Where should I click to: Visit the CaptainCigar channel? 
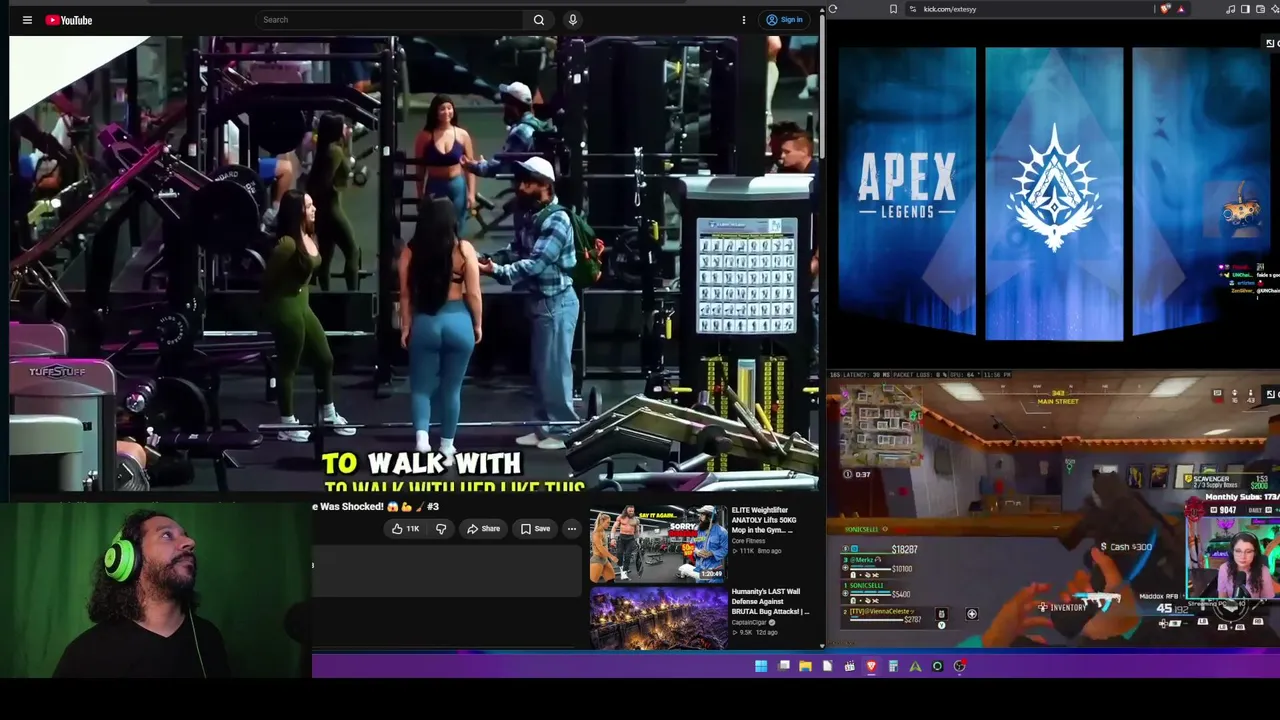tap(750, 622)
